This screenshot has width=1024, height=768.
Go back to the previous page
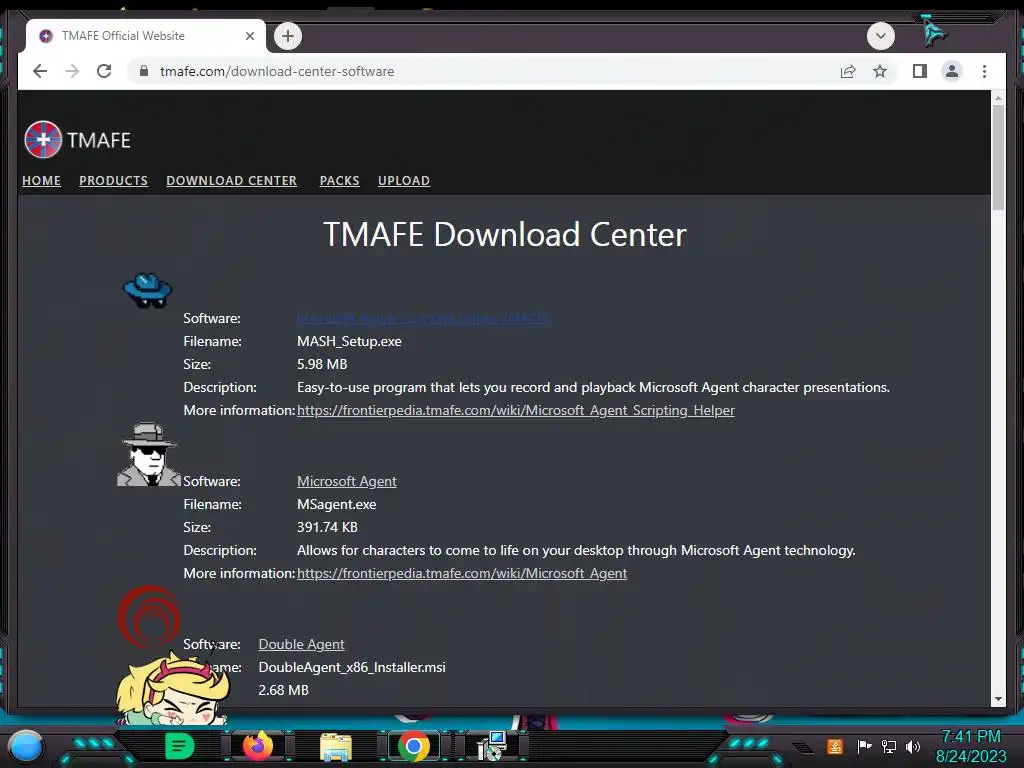(x=40, y=71)
